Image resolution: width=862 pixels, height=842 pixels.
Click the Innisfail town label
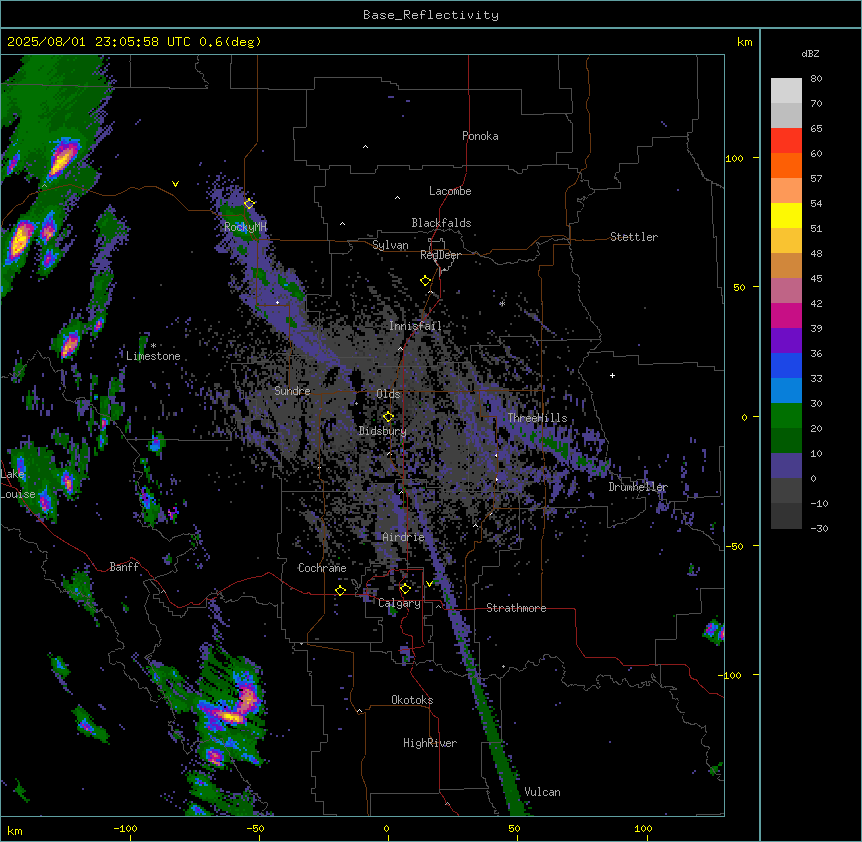415,326
